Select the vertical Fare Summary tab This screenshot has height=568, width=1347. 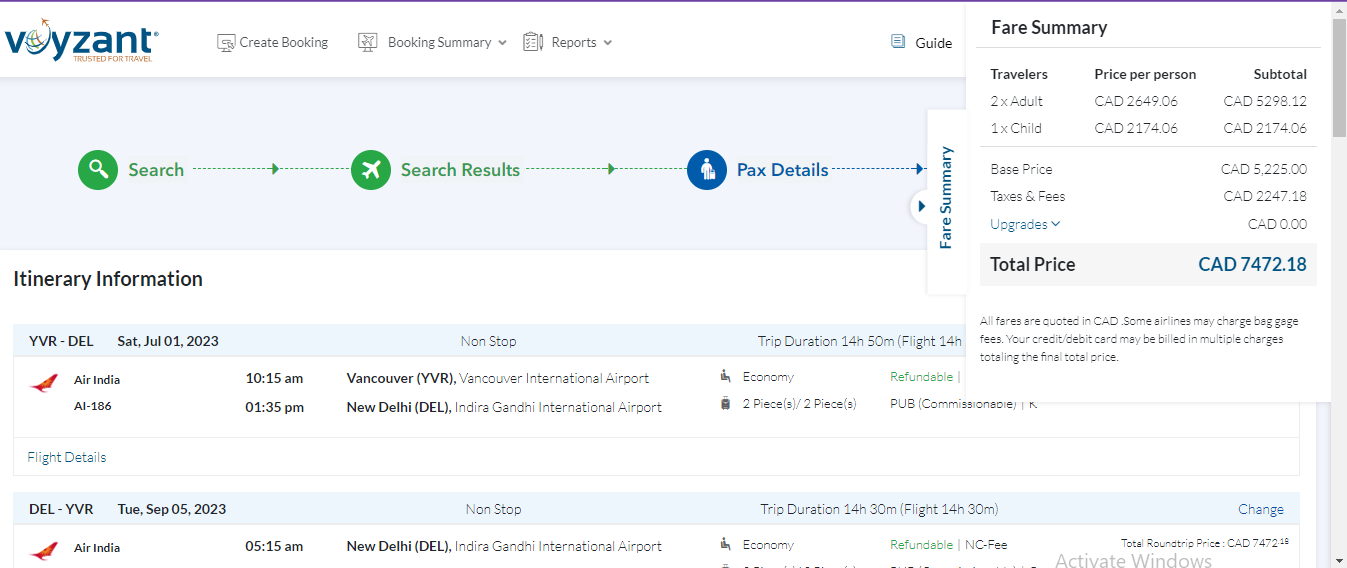point(946,197)
